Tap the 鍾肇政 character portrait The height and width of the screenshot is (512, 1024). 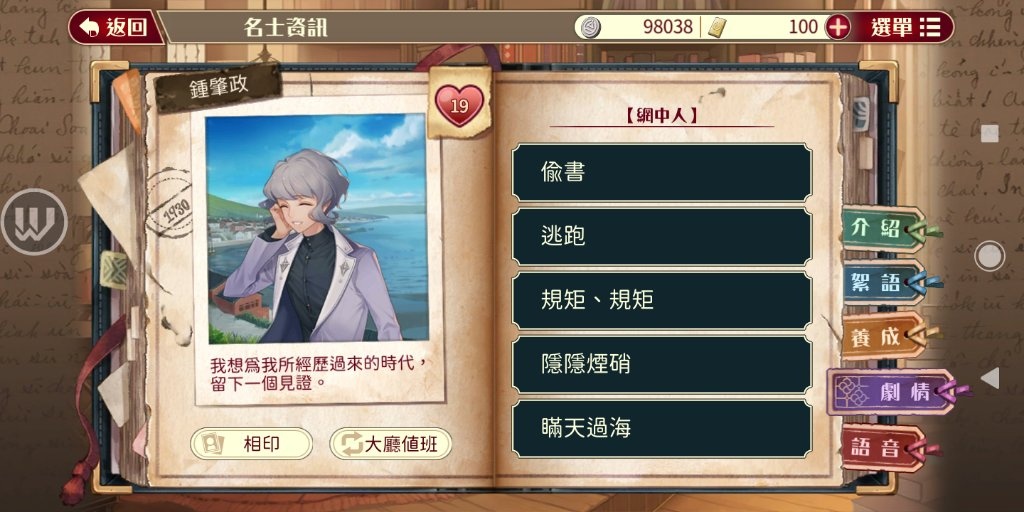(x=317, y=229)
